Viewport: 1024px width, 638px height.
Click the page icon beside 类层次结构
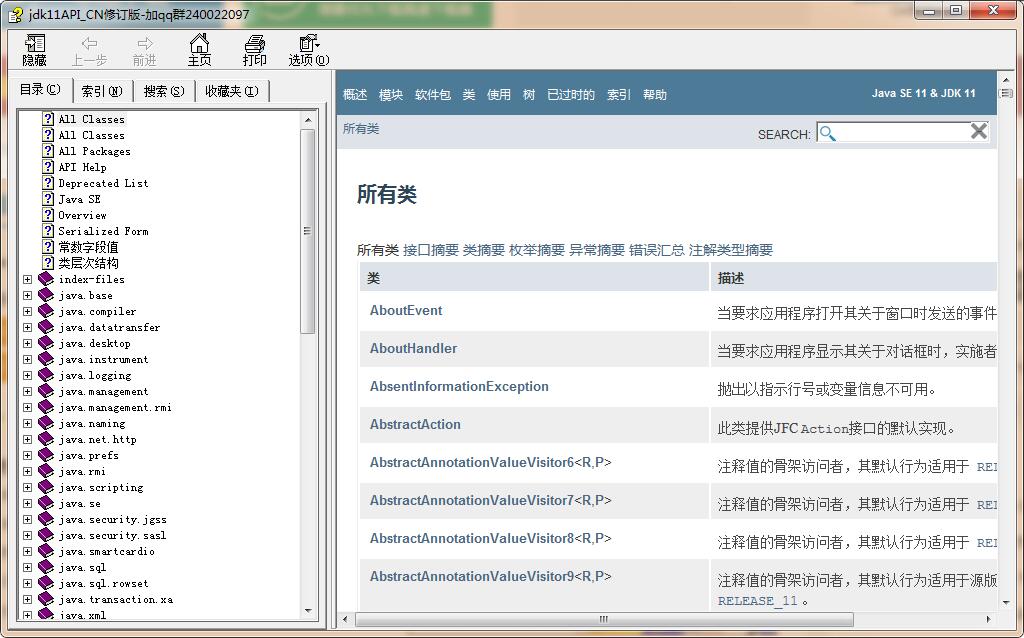click(48, 263)
